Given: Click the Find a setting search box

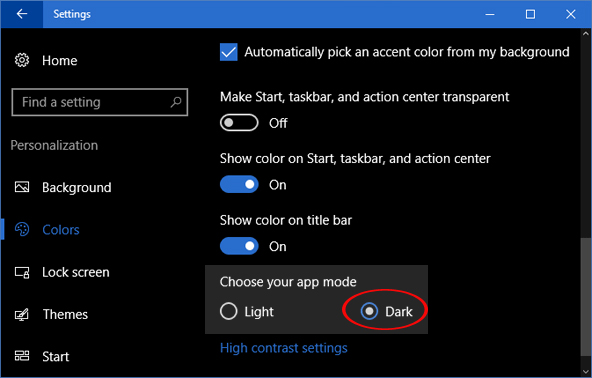Looking at the screenshot, I should click(100, 102).
